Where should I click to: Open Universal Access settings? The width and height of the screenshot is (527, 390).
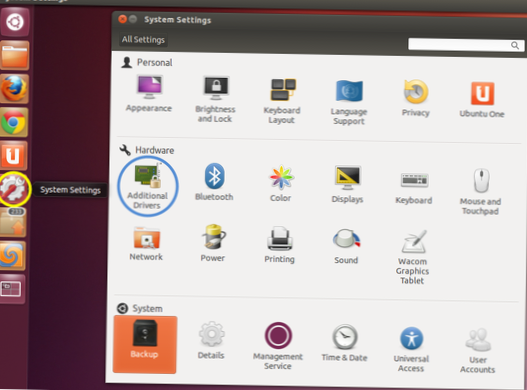[411, 349]
